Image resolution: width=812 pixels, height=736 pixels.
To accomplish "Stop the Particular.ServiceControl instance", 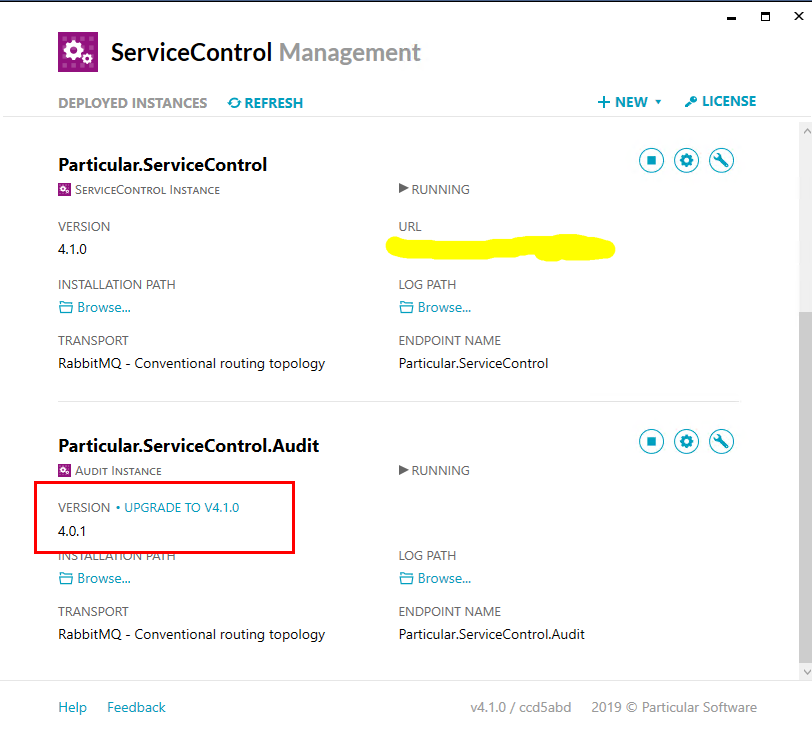I will pos(651,161).
